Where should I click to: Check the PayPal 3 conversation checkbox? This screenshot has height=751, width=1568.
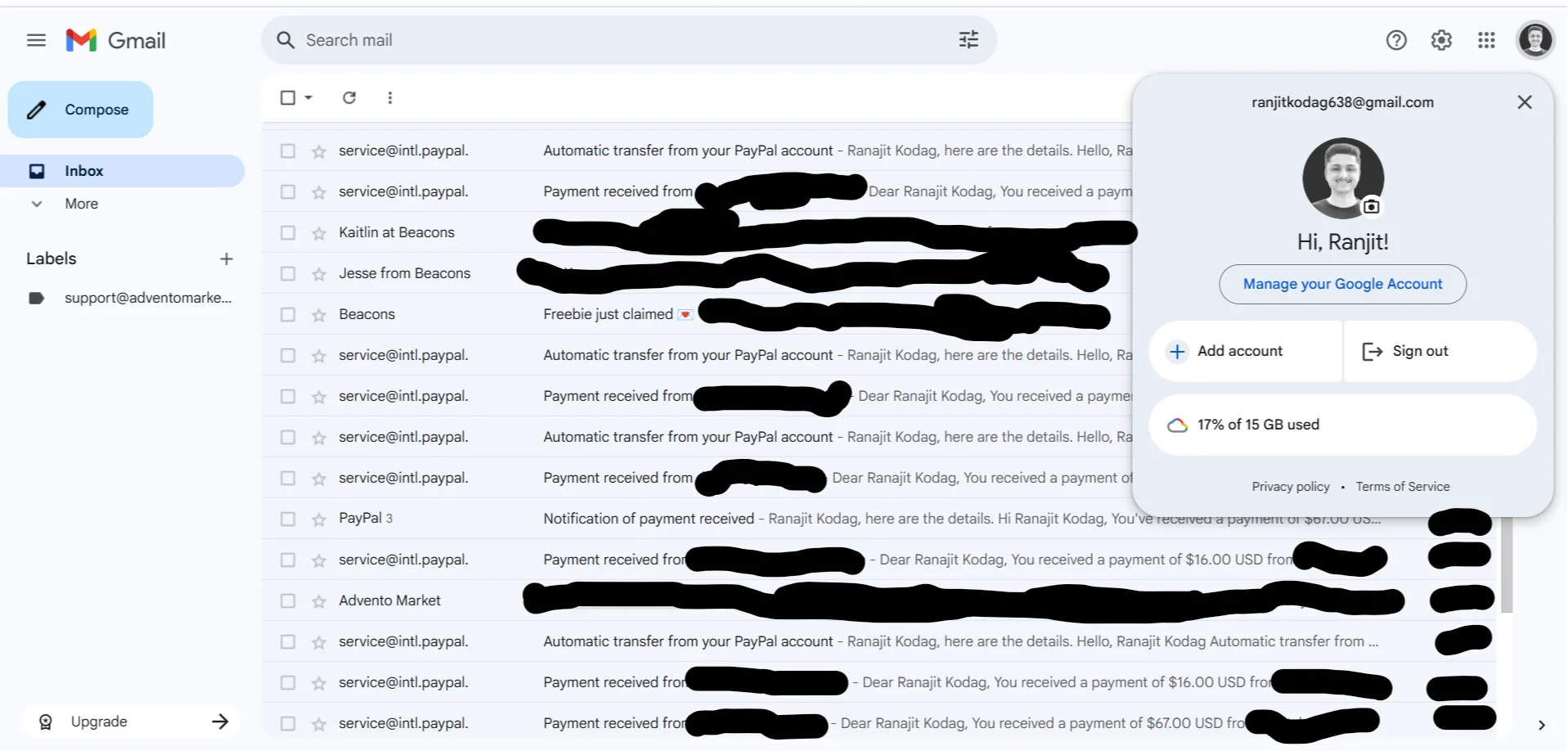[x=288, y=519]
